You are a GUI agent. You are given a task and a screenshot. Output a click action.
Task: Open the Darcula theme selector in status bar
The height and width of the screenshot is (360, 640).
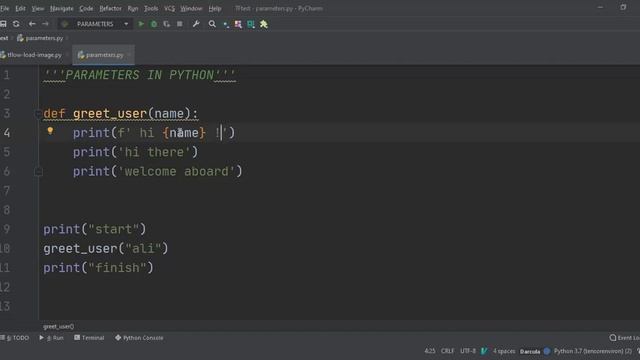530,351
